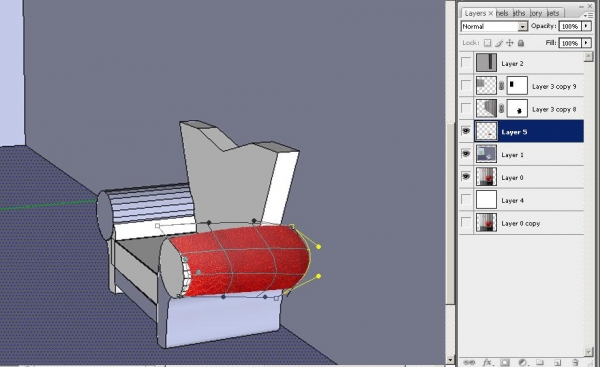
Task: Click the canvas vertical scrollbar down arrow
Action: (x=450, y=360)
